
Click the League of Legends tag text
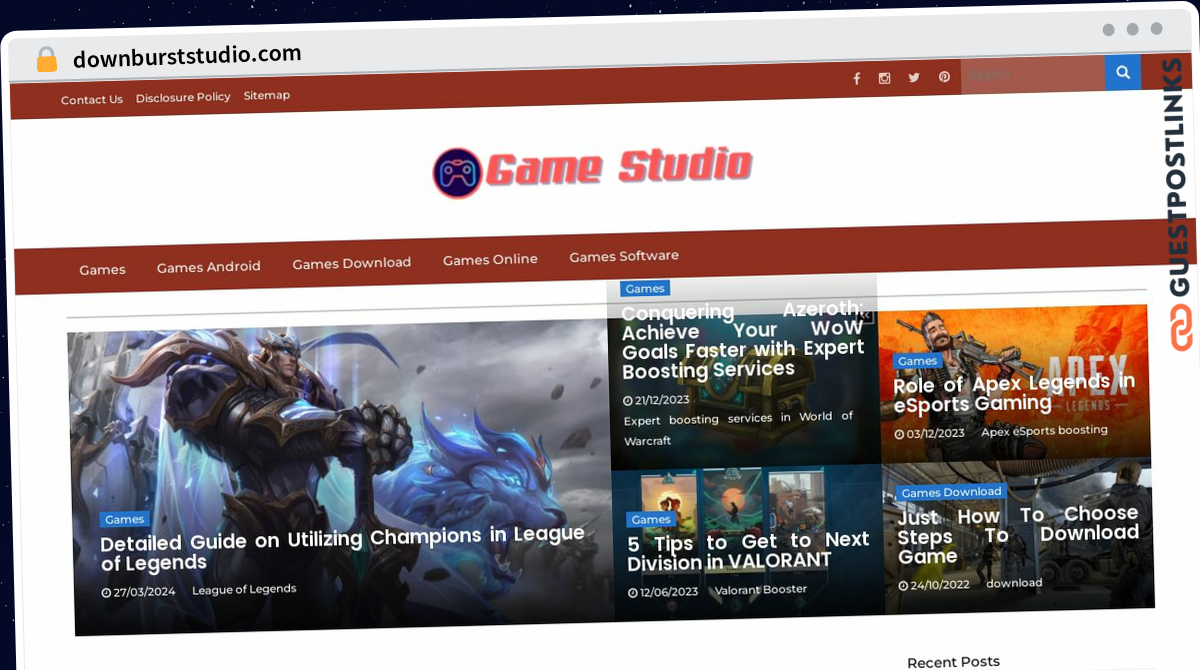tap(245, 589)
